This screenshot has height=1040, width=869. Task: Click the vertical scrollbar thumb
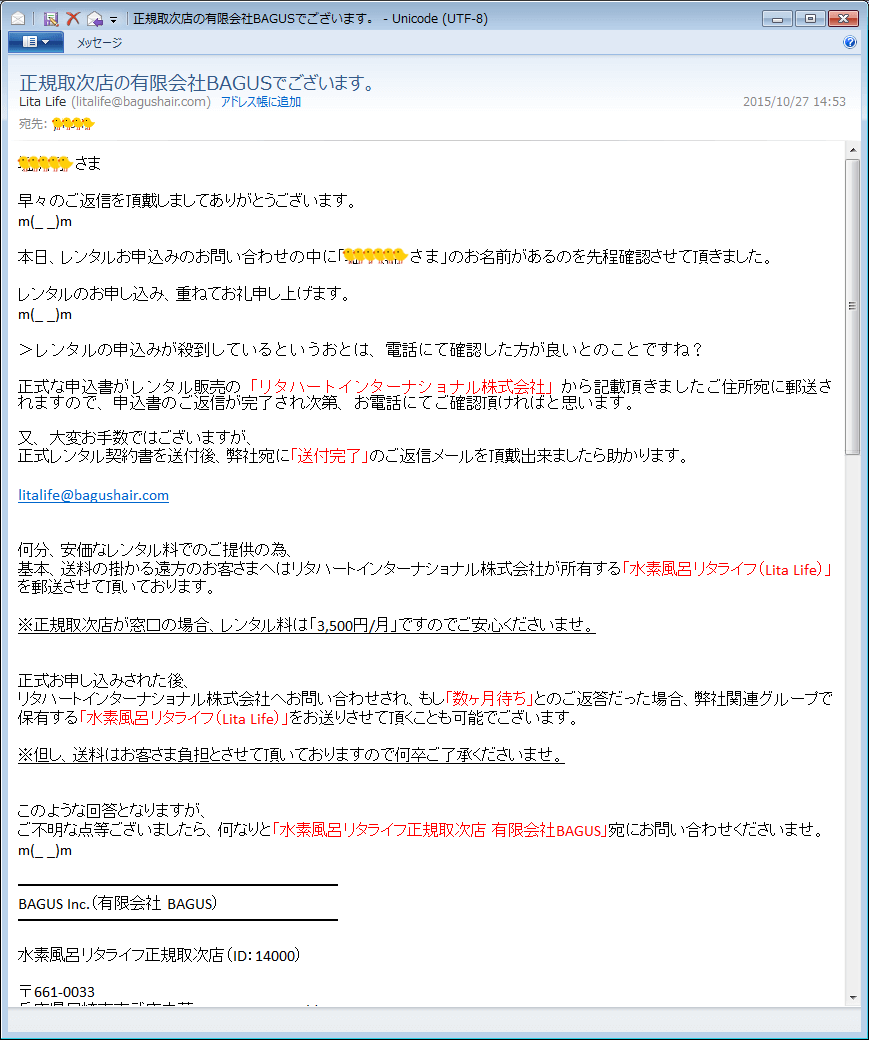pyautogui.click(x=852, y=306)
